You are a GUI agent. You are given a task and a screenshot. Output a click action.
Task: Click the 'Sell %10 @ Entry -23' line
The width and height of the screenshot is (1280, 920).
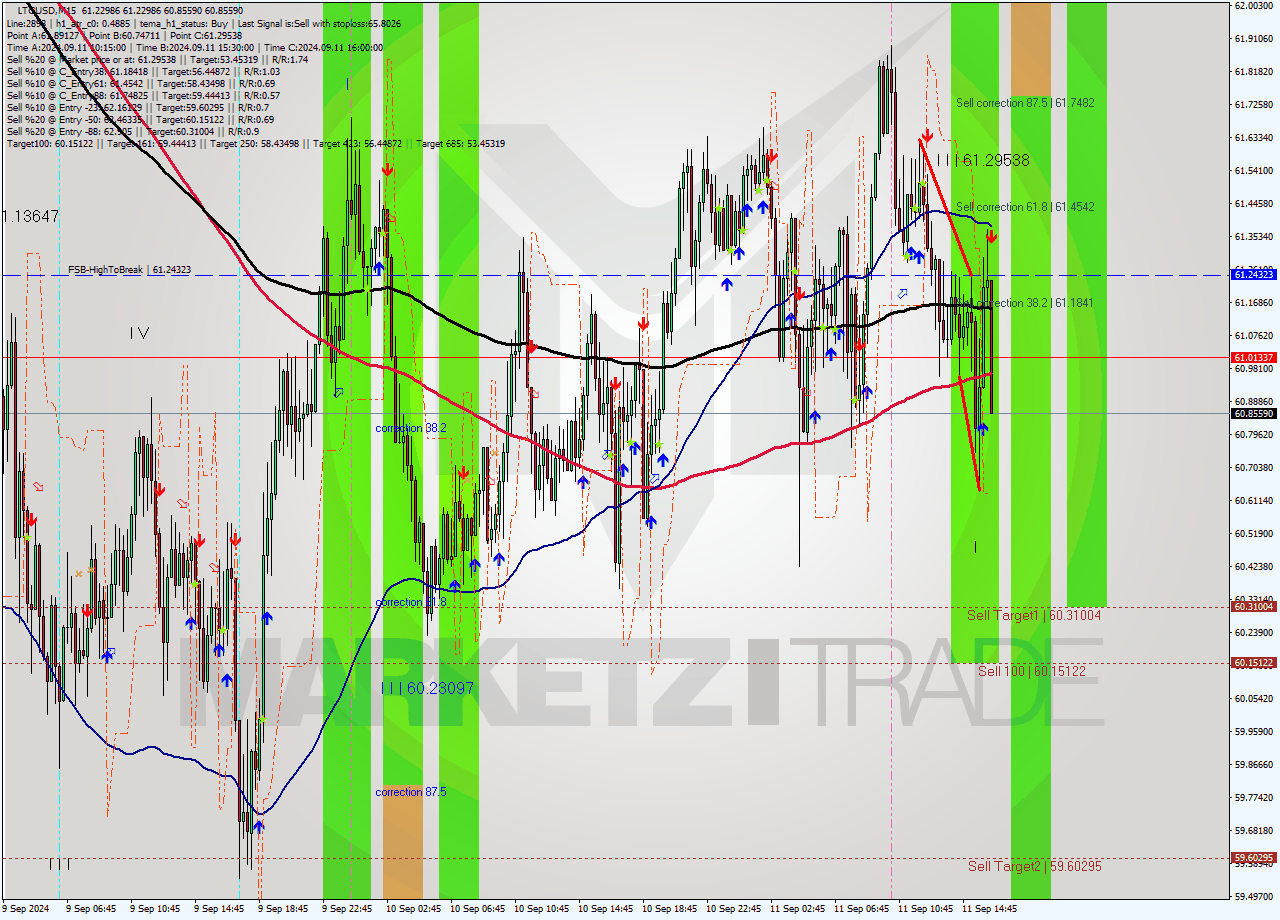coord(137,108)
